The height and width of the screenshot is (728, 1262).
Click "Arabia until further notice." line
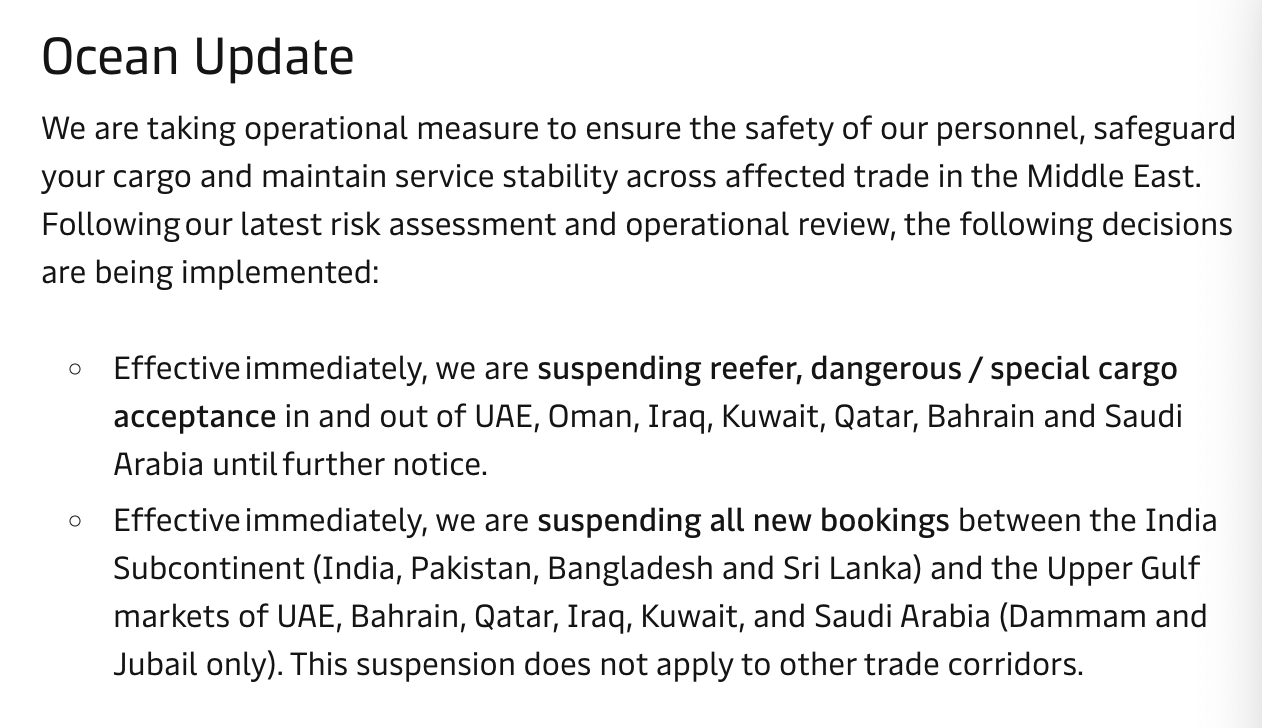coord(300,464)
